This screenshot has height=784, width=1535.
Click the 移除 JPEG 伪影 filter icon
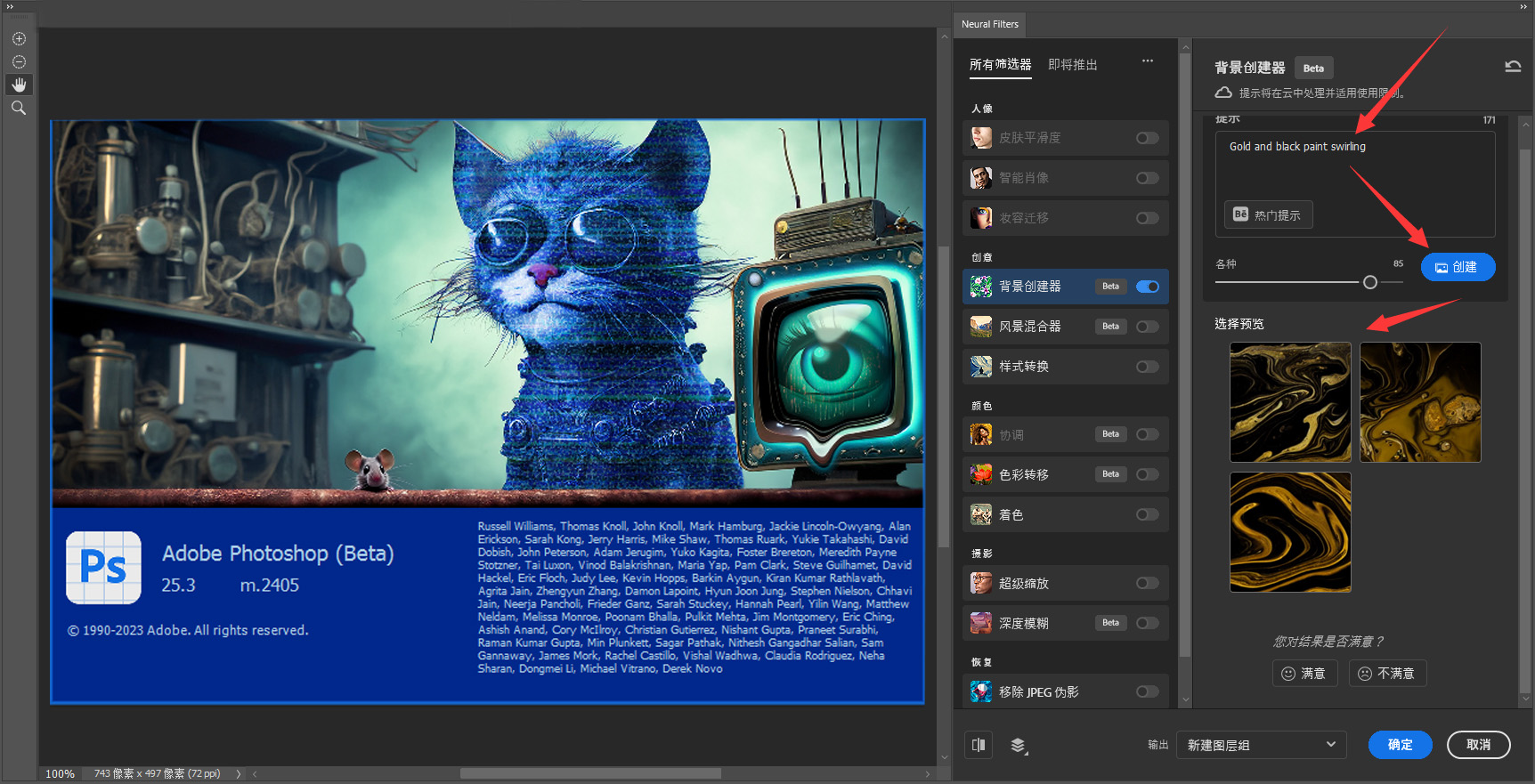tap(981, 691)
